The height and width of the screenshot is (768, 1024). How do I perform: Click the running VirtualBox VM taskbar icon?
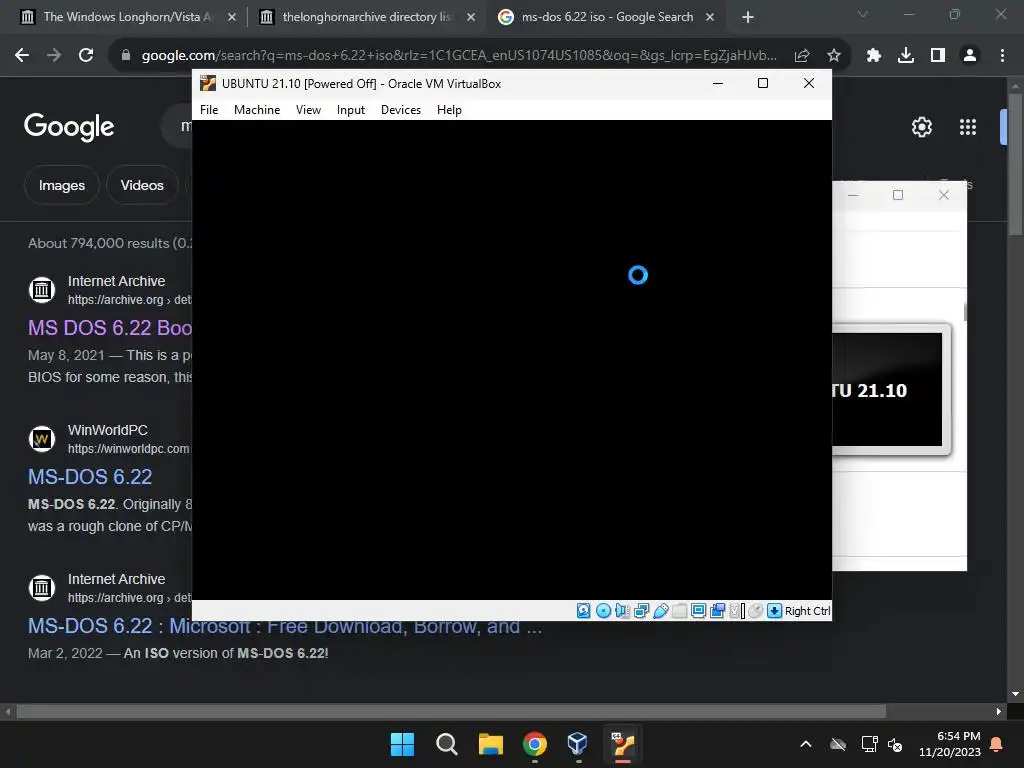point(622,744)
